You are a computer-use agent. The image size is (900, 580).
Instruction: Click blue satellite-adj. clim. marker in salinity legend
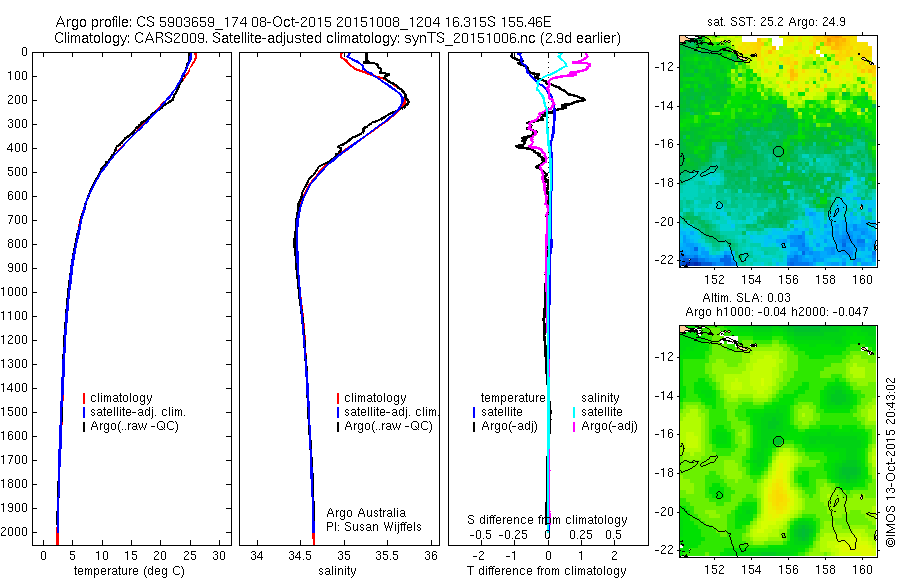tap(338, 412)
